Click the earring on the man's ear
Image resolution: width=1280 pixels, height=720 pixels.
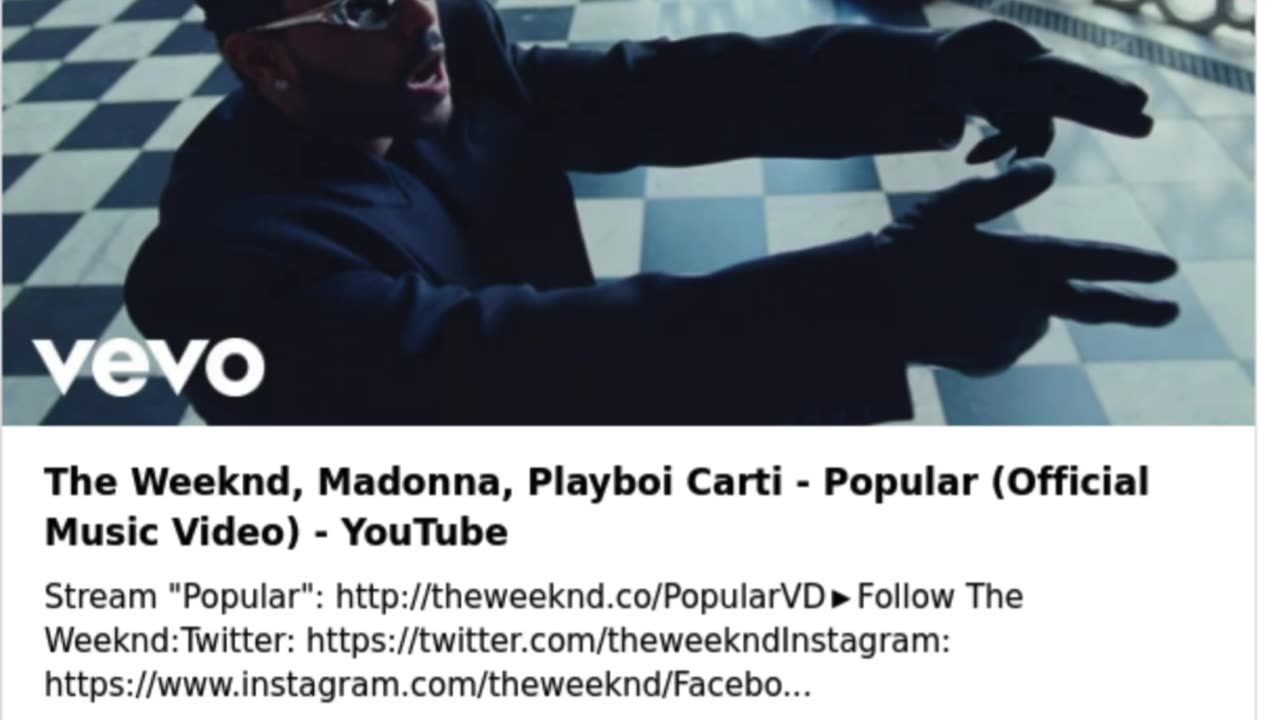tap(281, 85)
